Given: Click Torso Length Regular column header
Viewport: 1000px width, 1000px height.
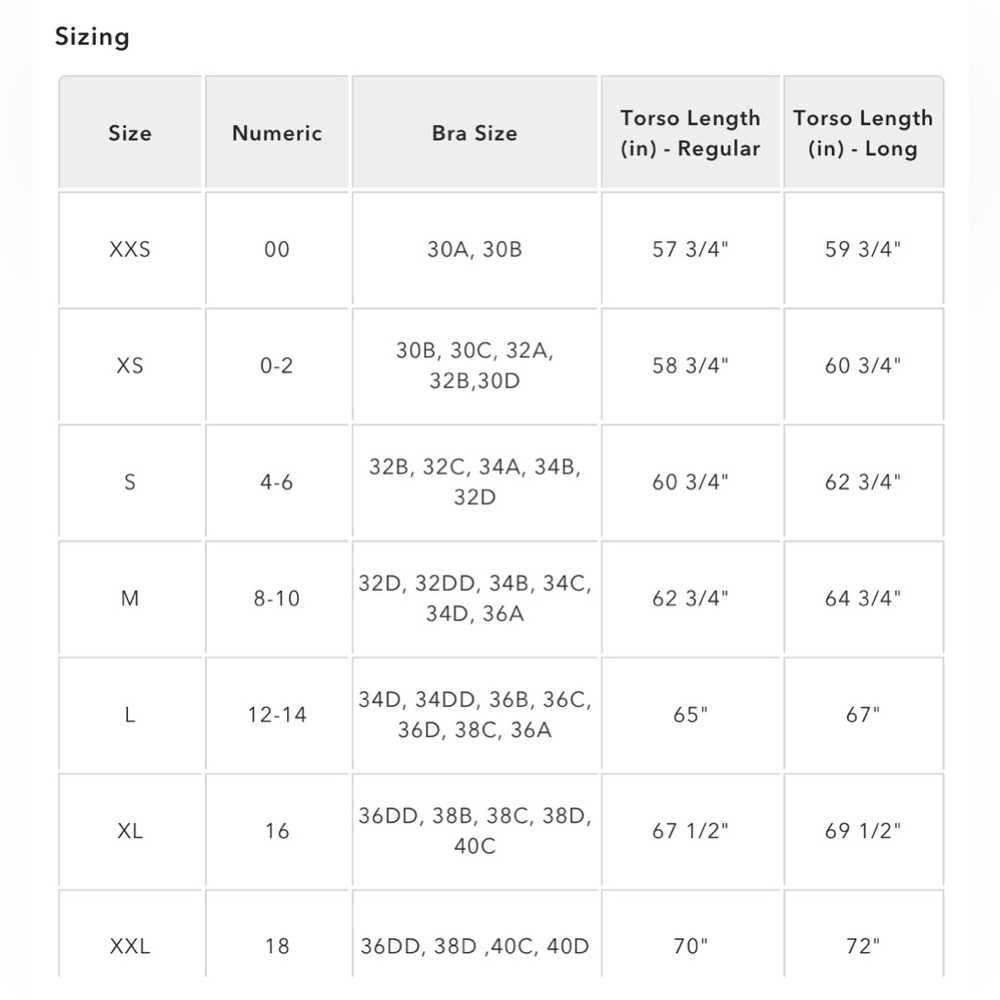Looking at the screenshot, I should (x=690, y=133).
